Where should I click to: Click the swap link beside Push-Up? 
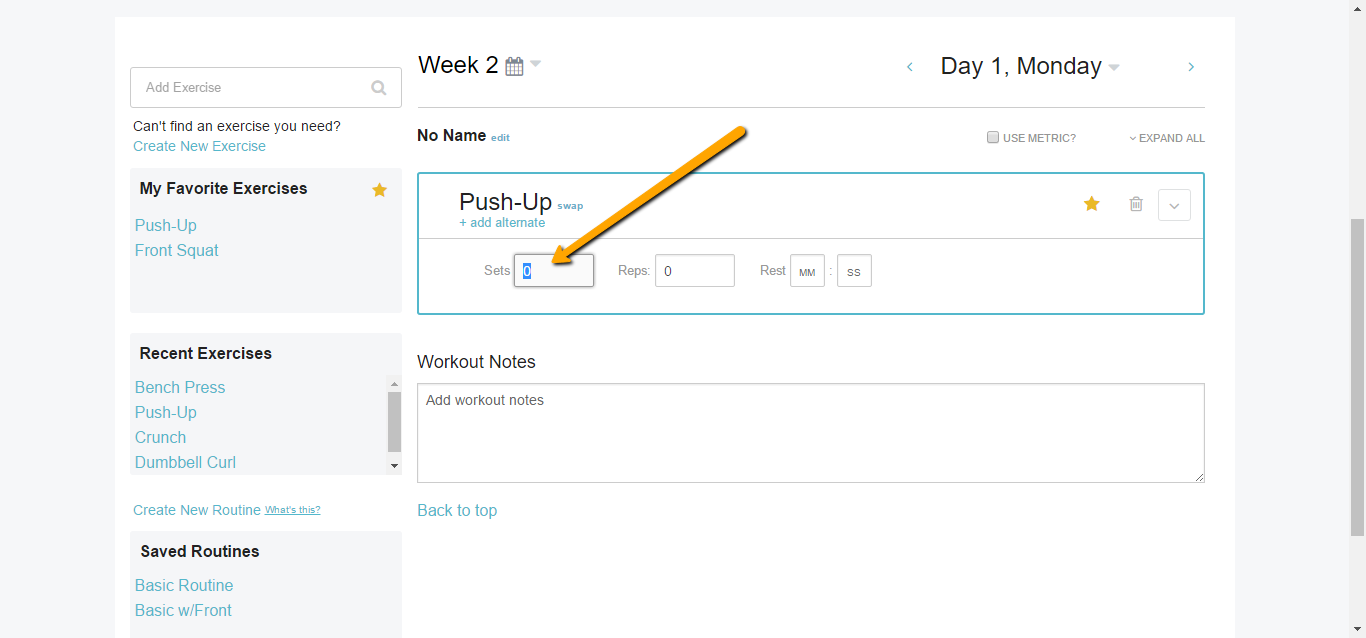(570, 206)
